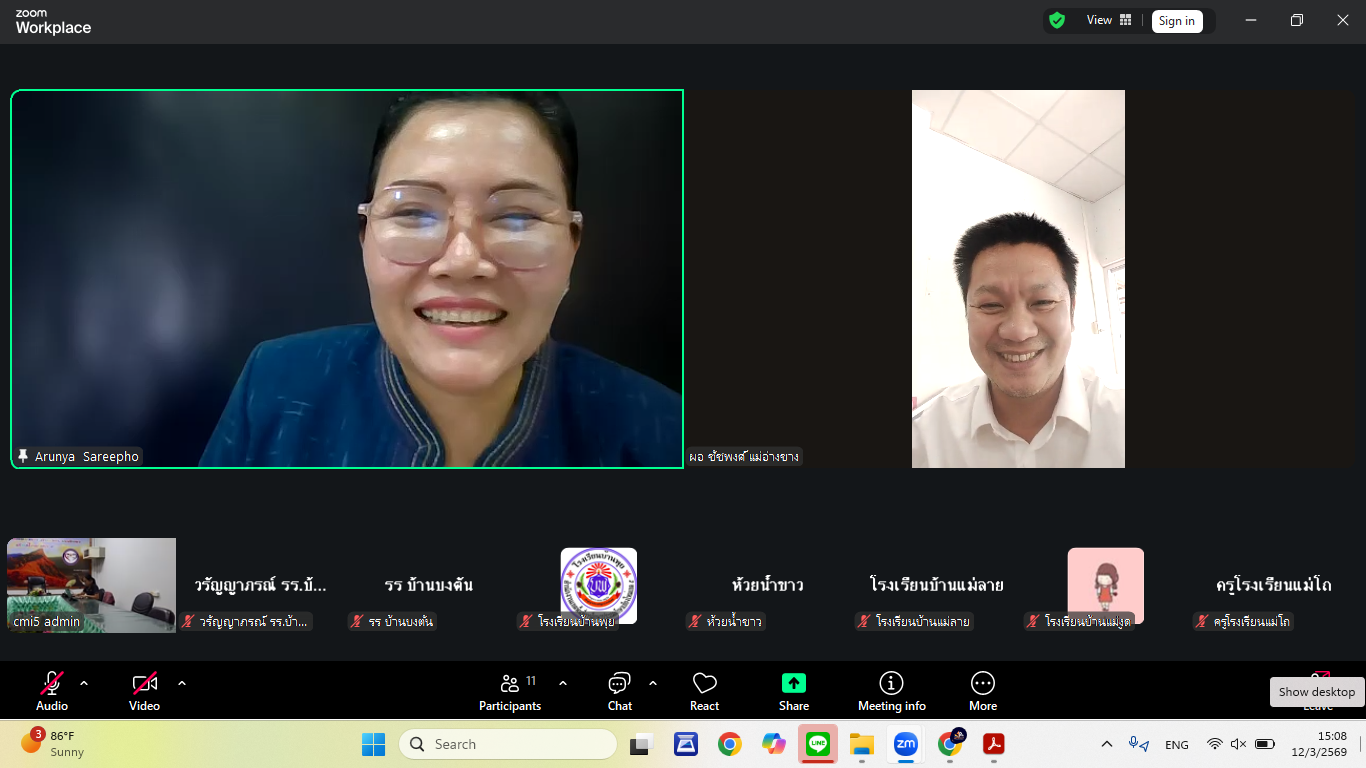
Task: Expand the arrow next to Participants
Action: pyautogui.click(x=563, y=683)
